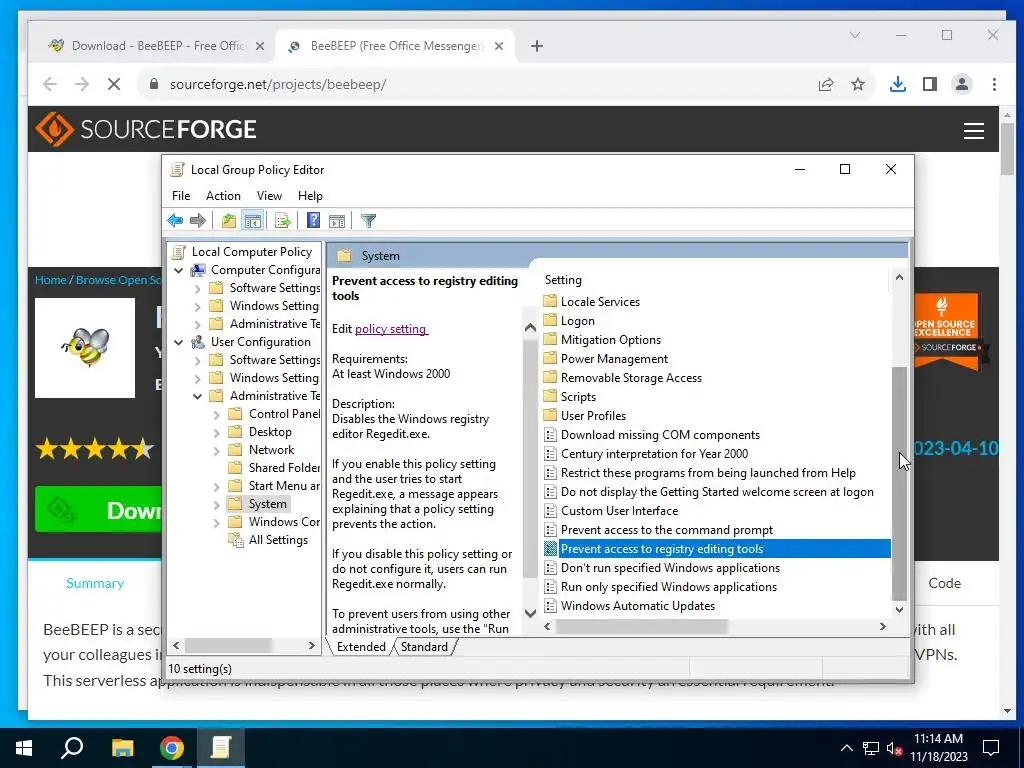The width and height of the screenshot is (1024, 768).
Task: Close the Download - BeeBEEP tab in Chrome
Action: coord(260,46)
